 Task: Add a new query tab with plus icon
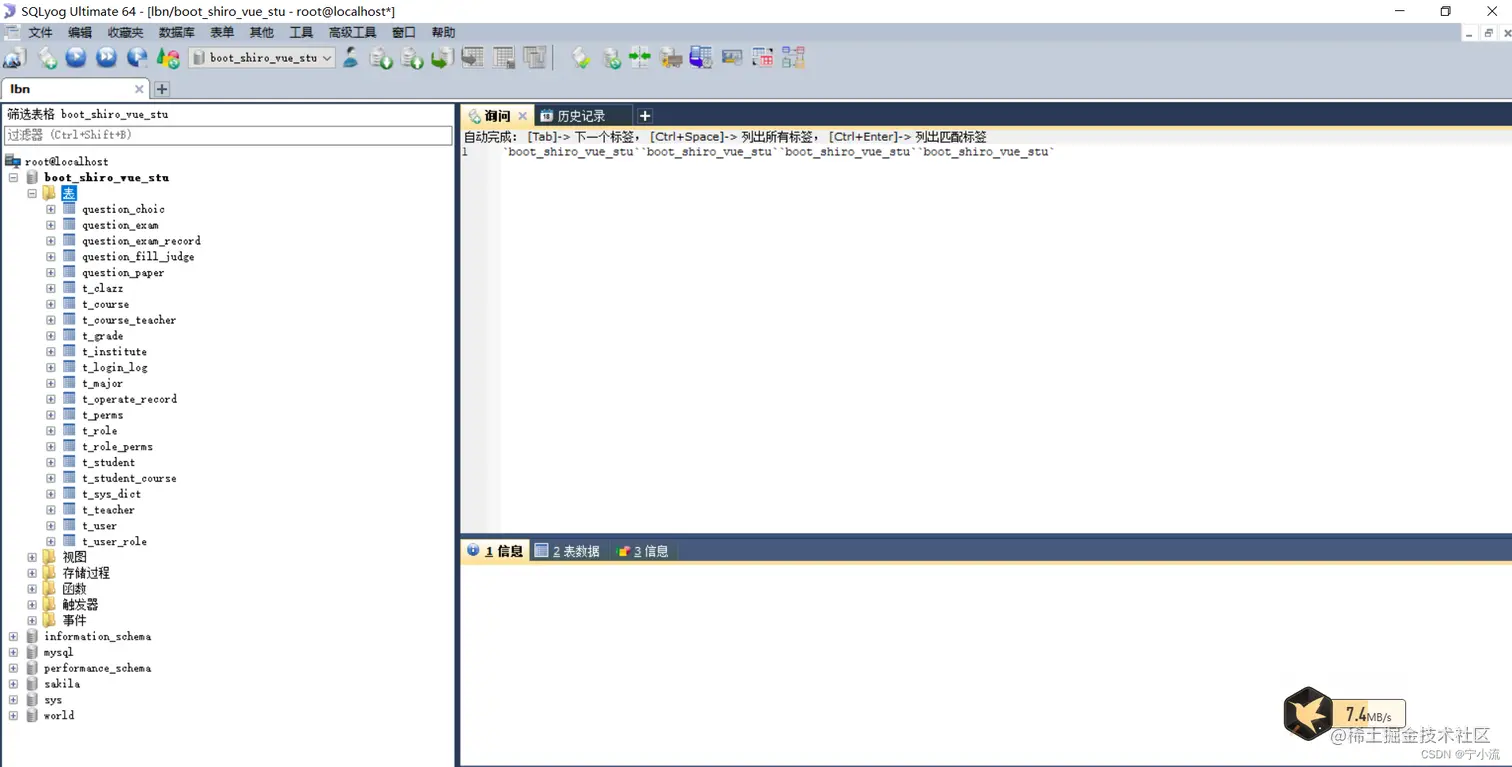click(645, 116)
